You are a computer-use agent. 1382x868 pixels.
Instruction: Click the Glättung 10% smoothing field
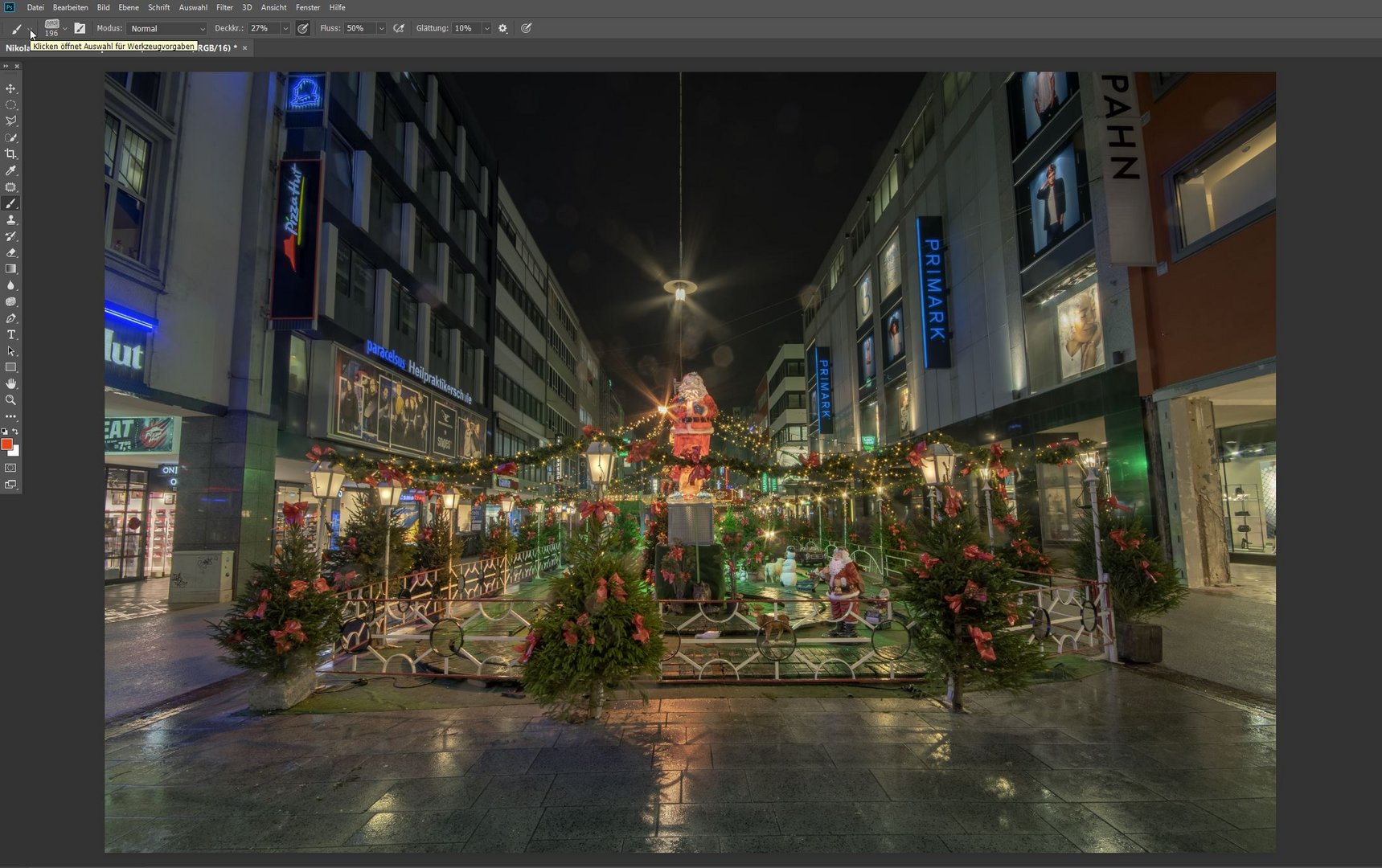pos(466,28)
